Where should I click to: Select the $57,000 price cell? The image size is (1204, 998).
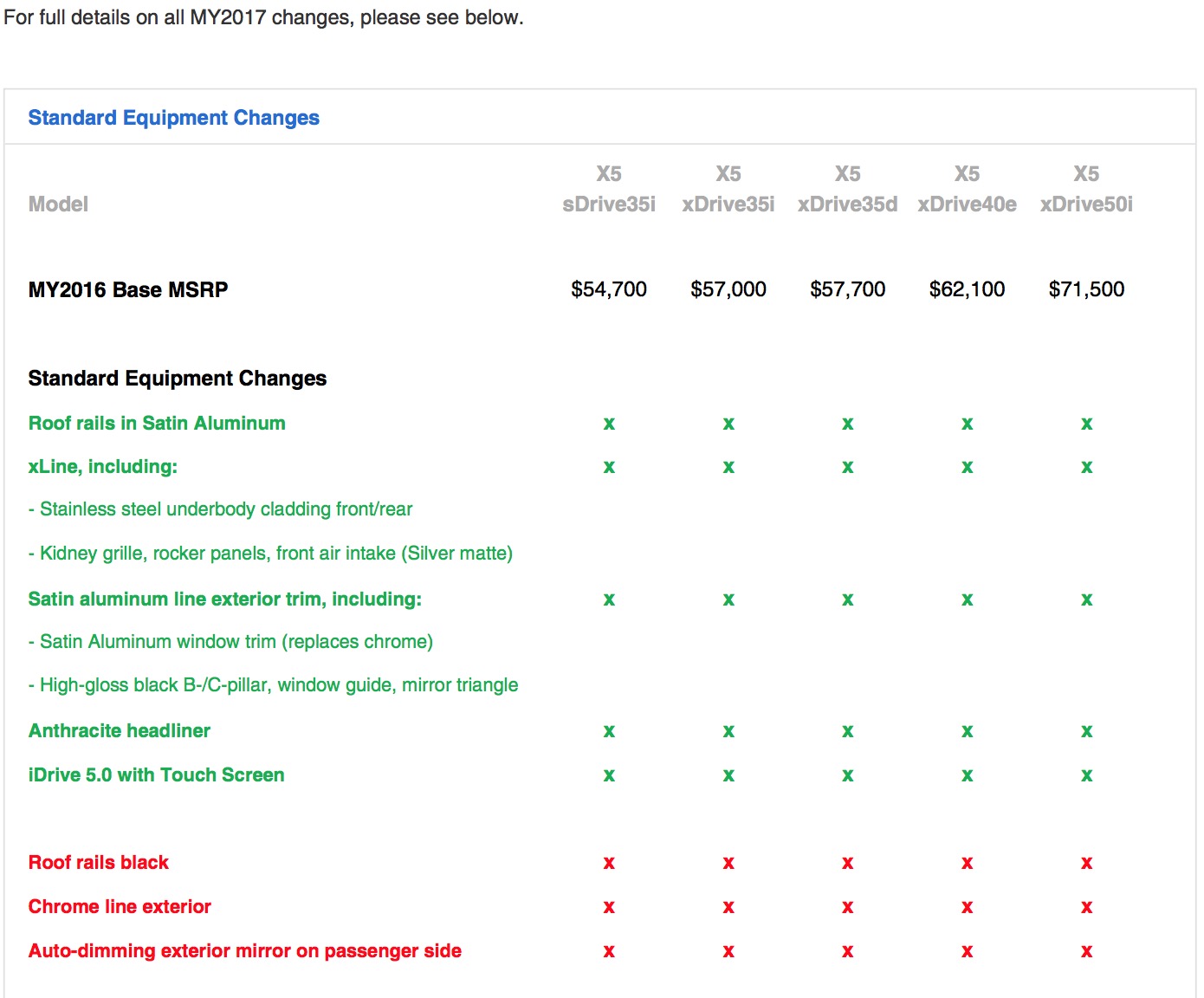(728, 289)
